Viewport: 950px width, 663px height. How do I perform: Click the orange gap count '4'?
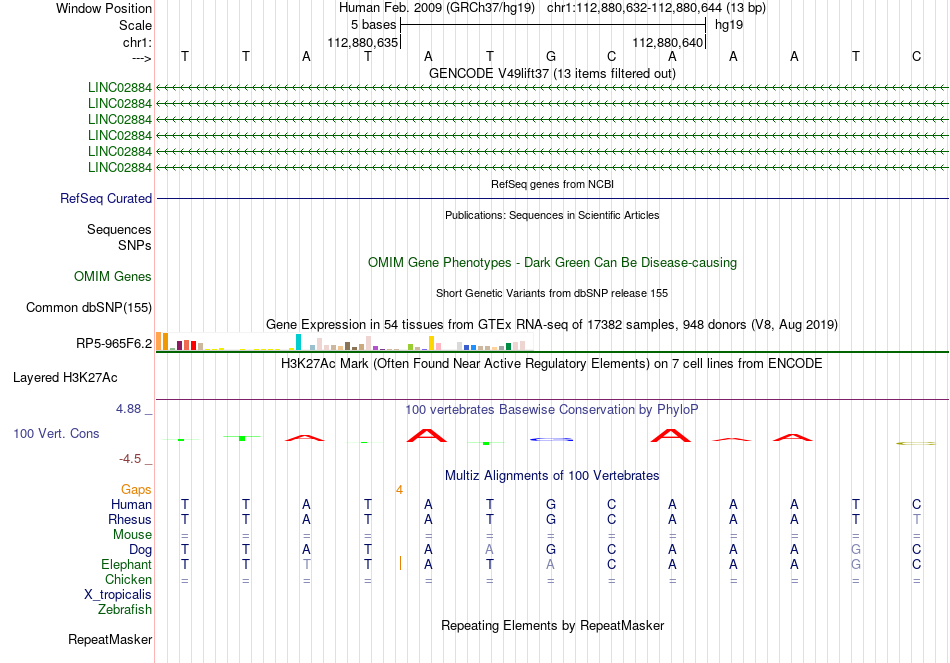click(x=399, y=490)
